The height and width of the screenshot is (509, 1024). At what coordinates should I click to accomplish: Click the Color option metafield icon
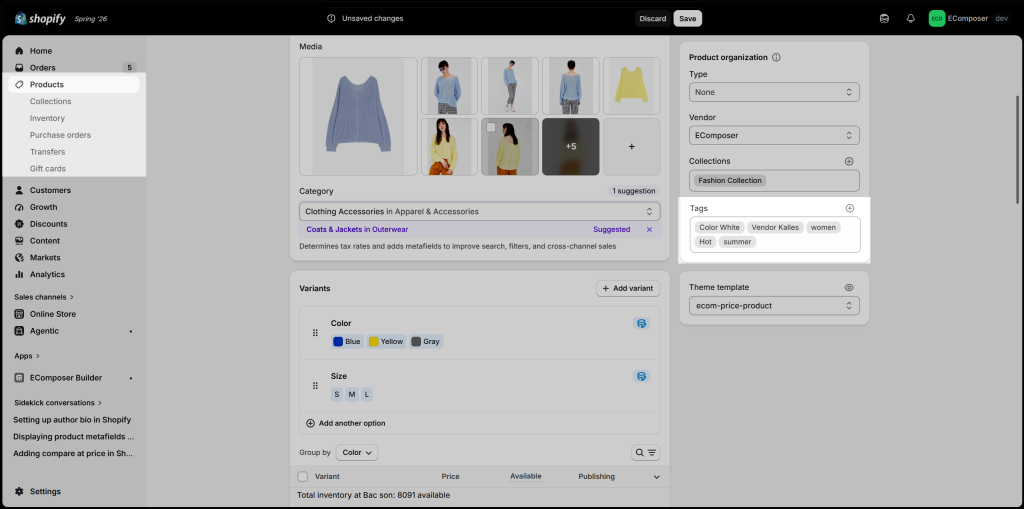641,323
